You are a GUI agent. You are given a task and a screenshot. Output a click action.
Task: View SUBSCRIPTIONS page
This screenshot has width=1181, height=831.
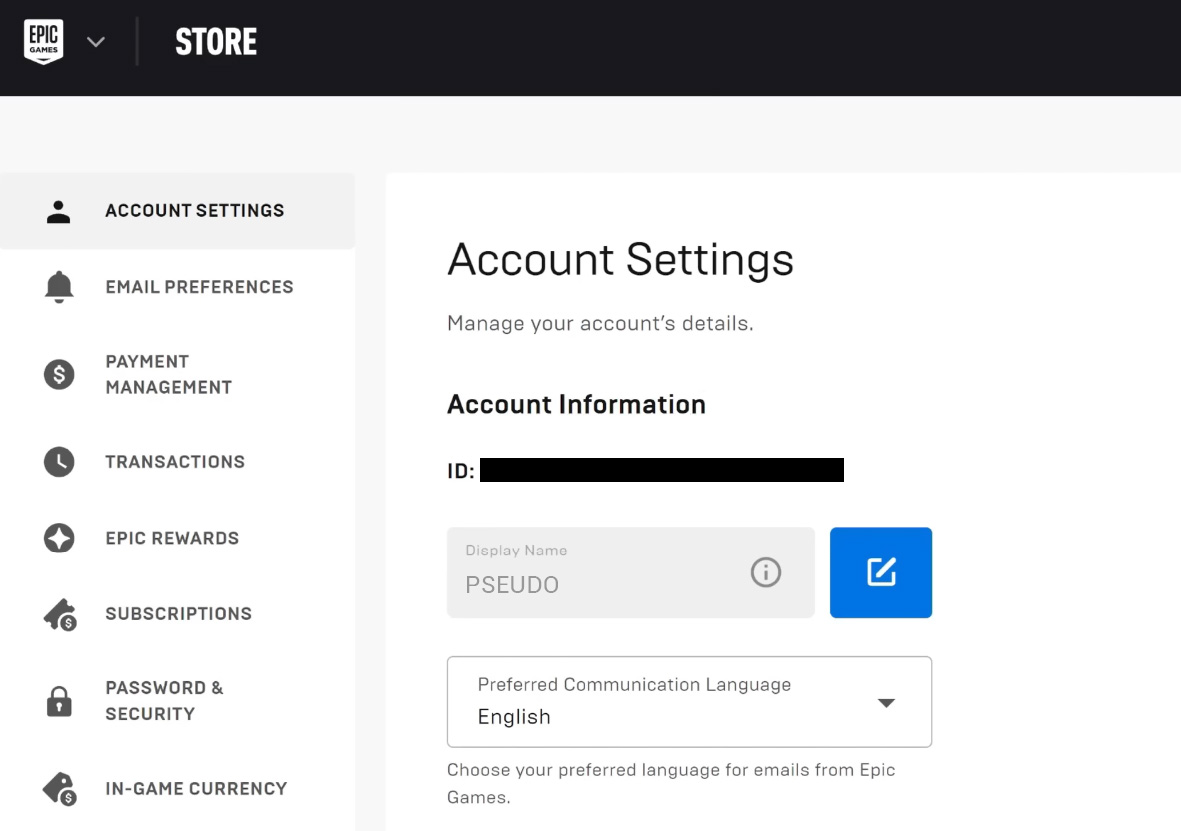click(178, 614)
